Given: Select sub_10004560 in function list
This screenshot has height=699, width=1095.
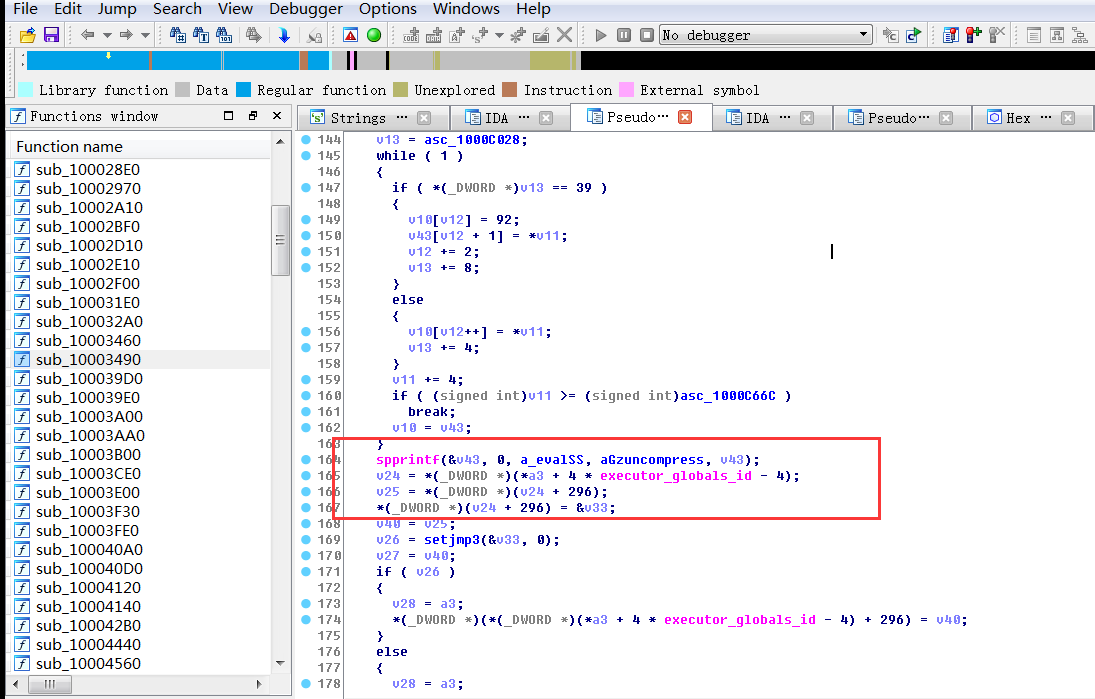Looking at the screenshot, I should tap(88, 663).
